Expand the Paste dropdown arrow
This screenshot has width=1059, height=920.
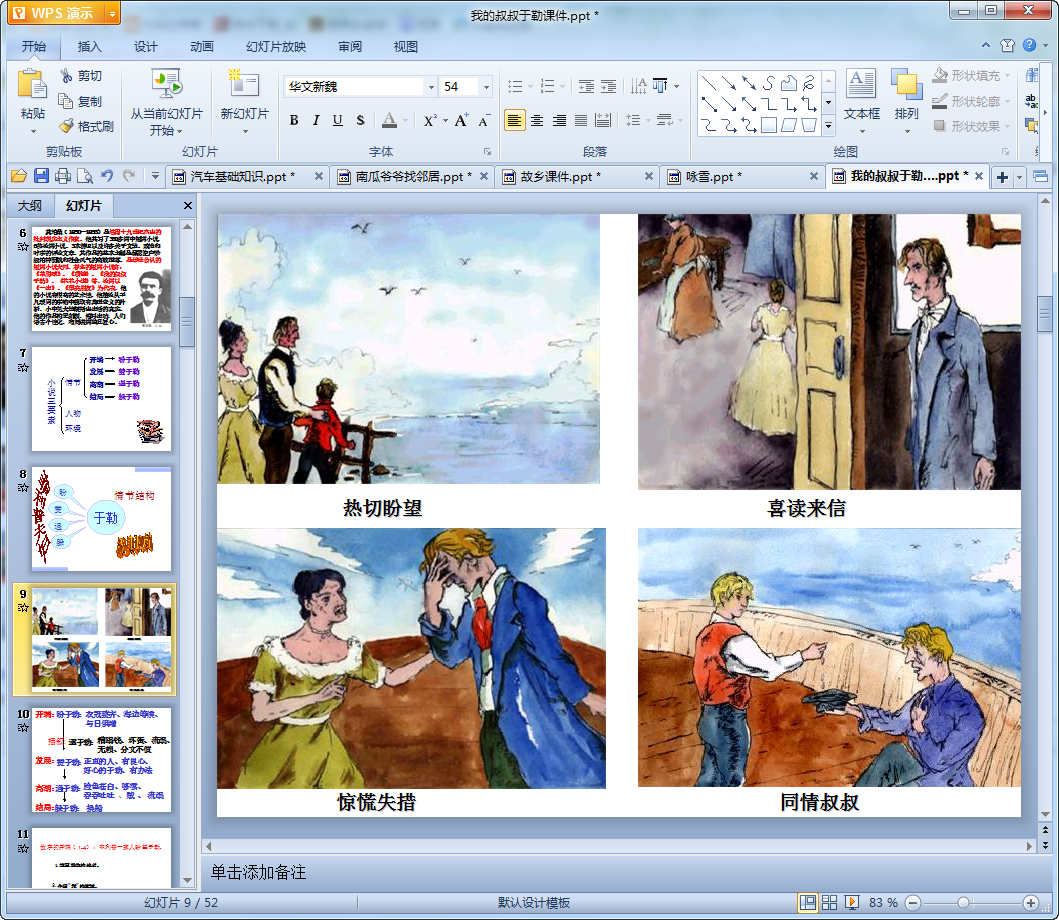point(32,131)
